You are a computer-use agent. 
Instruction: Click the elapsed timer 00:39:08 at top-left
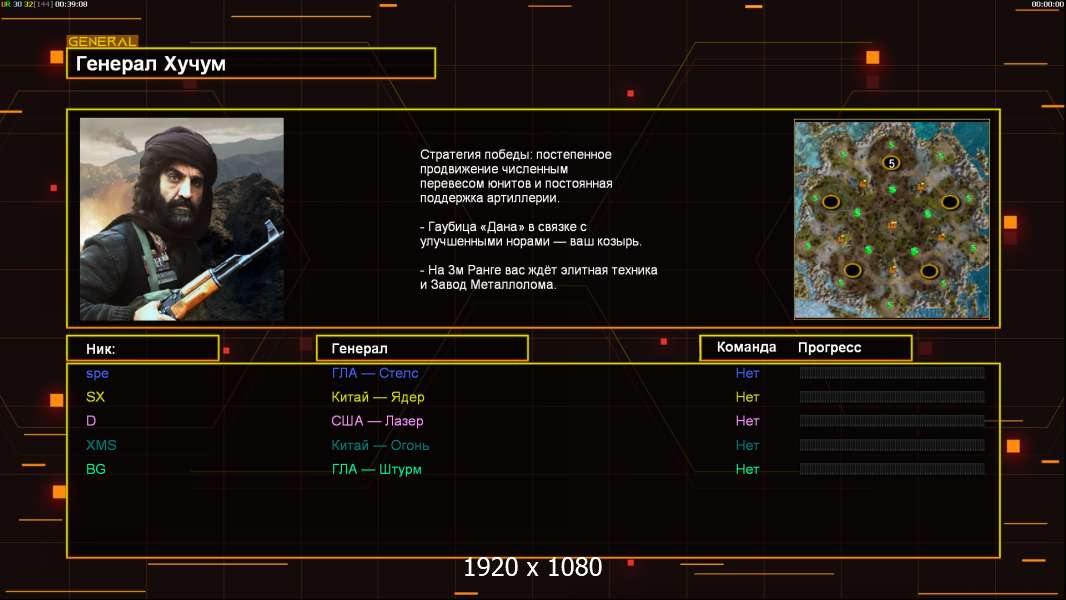pyautogui.click(x=71, y=5)
